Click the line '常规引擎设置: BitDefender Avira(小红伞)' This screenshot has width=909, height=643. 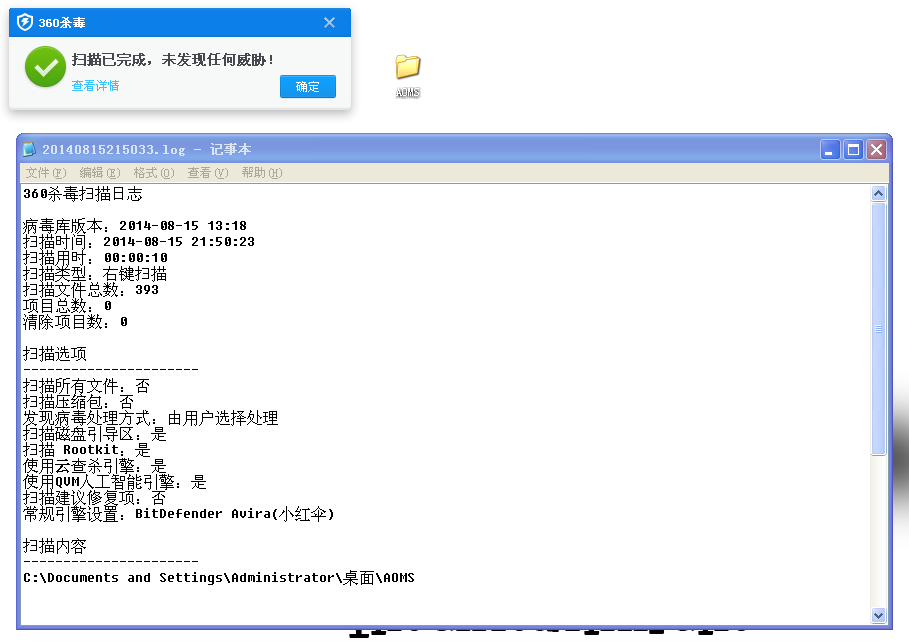pyautogui.click(x=179, y=514)
